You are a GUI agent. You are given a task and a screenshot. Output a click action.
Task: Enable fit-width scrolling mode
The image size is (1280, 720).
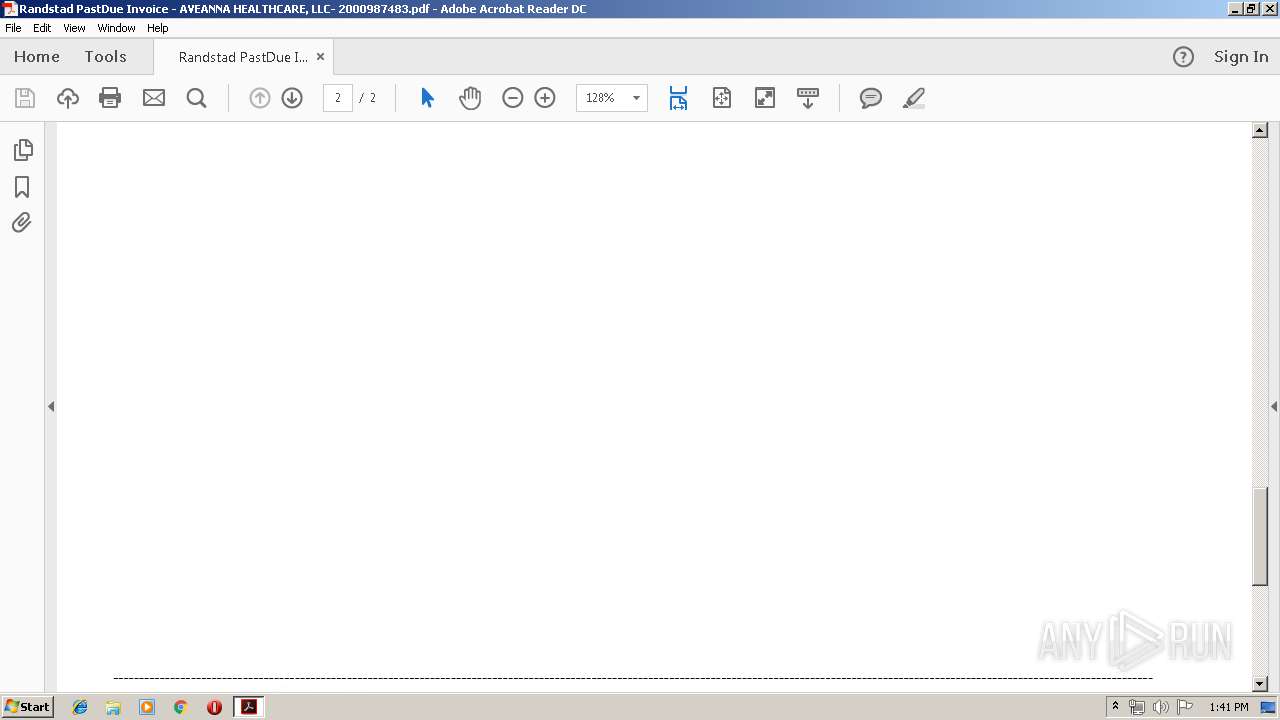point(678,98)
